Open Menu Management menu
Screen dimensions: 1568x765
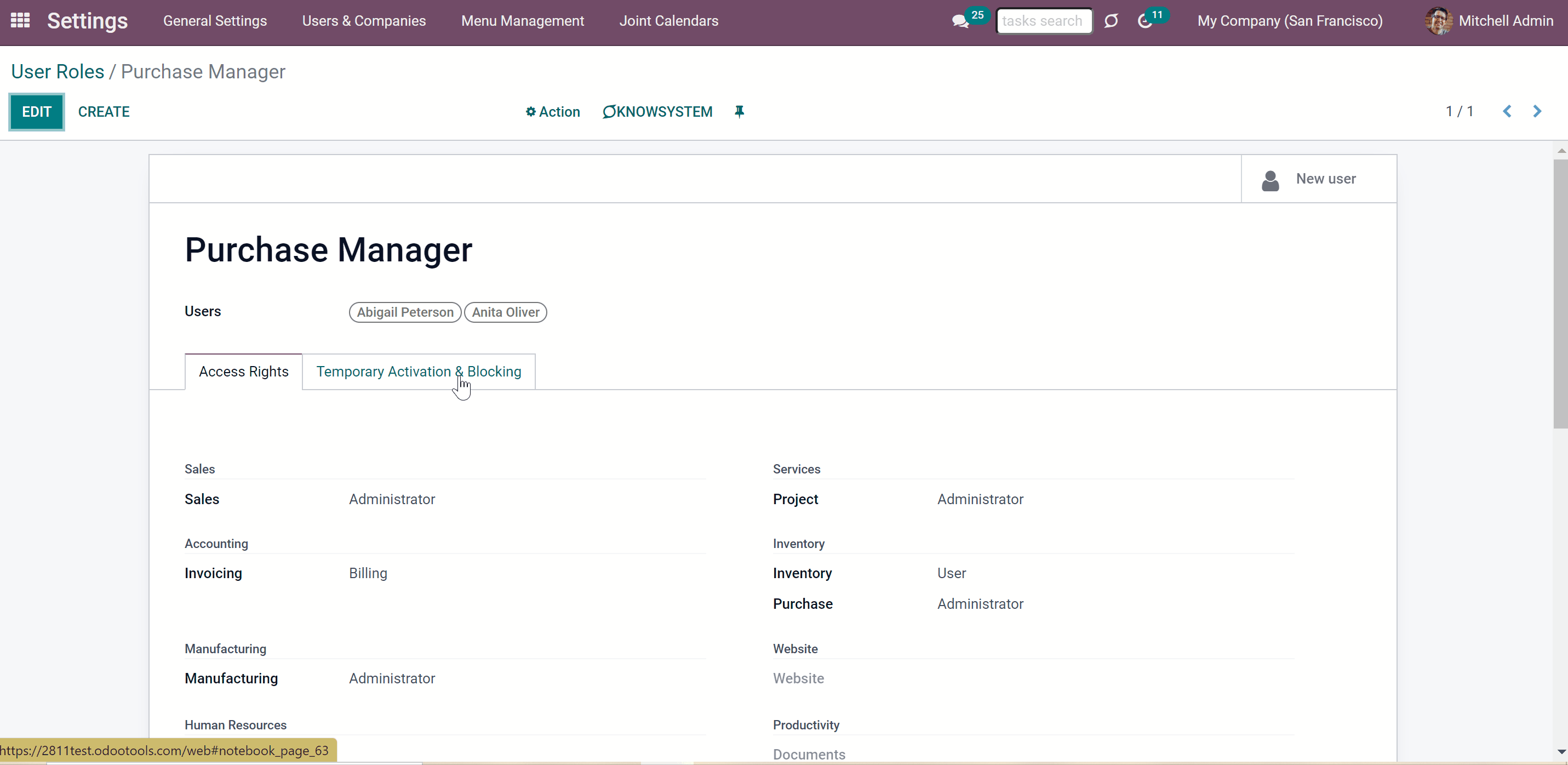pos(522,21)
